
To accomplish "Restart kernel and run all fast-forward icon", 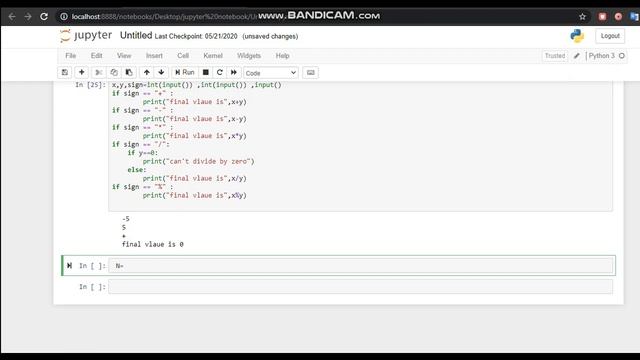I will (x=234, y=72).
